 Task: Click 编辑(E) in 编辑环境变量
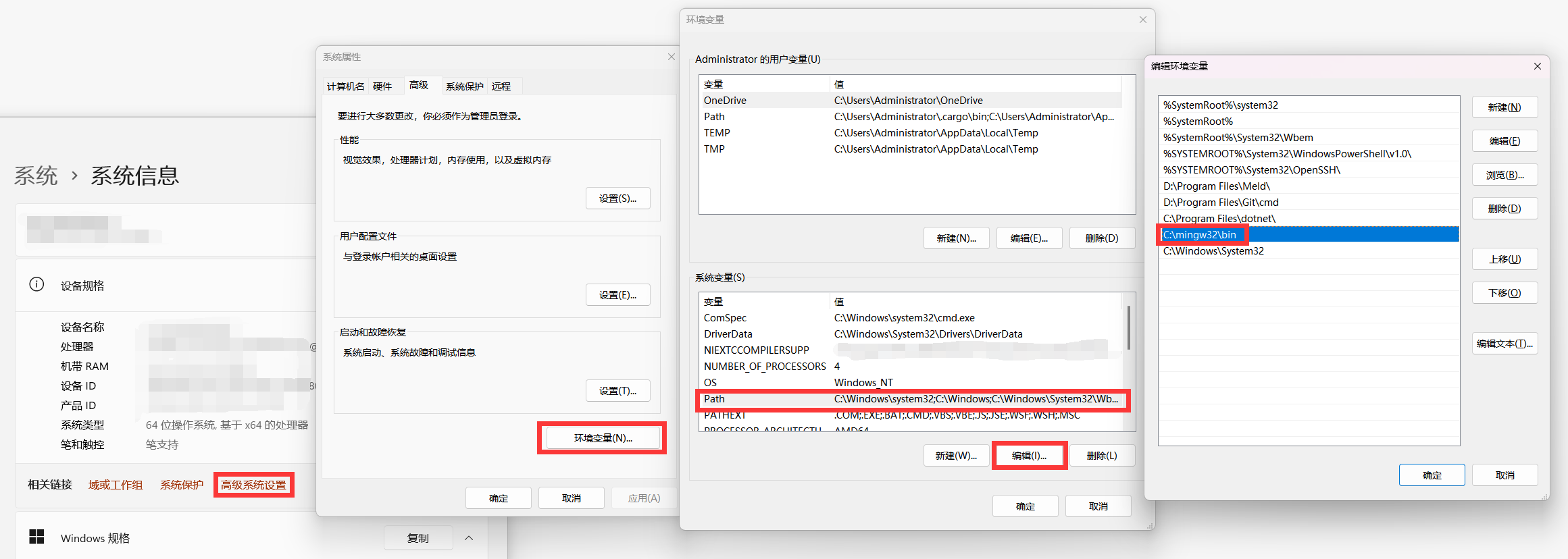[1505, 141]
